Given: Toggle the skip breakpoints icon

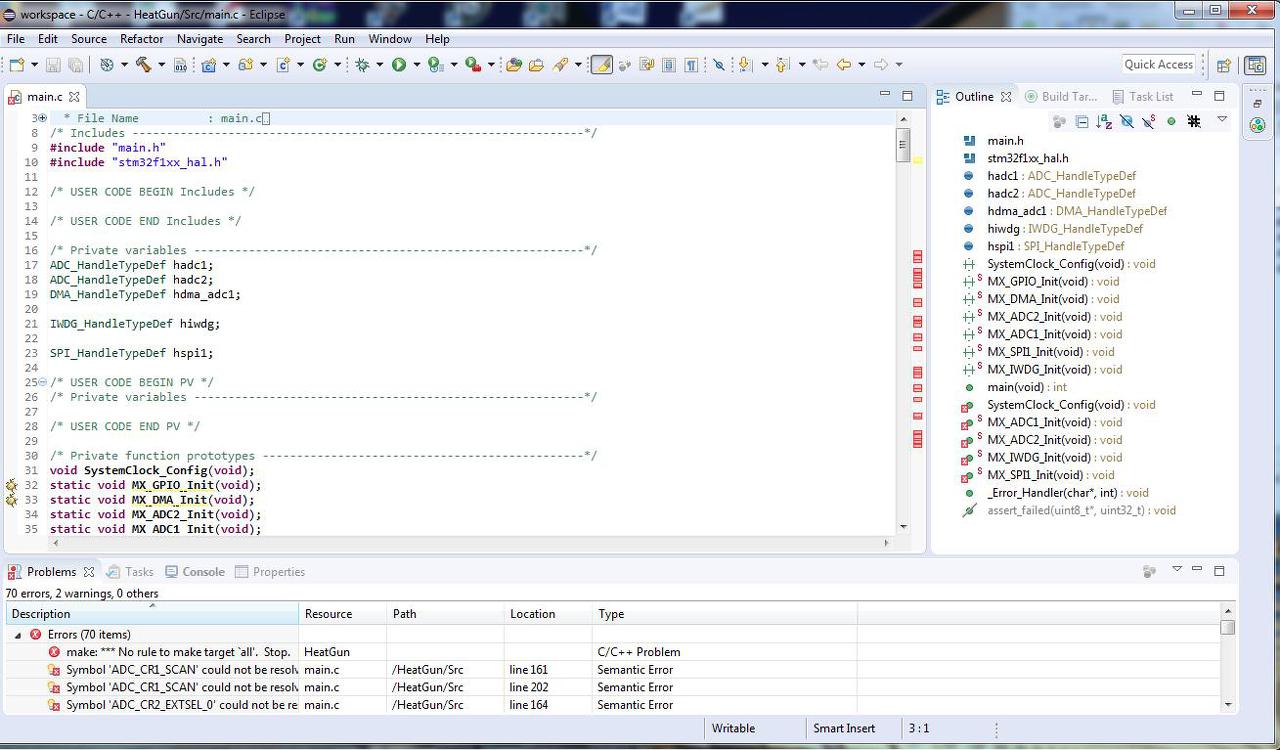Looking at the screenshot, I should coord(718,65).
